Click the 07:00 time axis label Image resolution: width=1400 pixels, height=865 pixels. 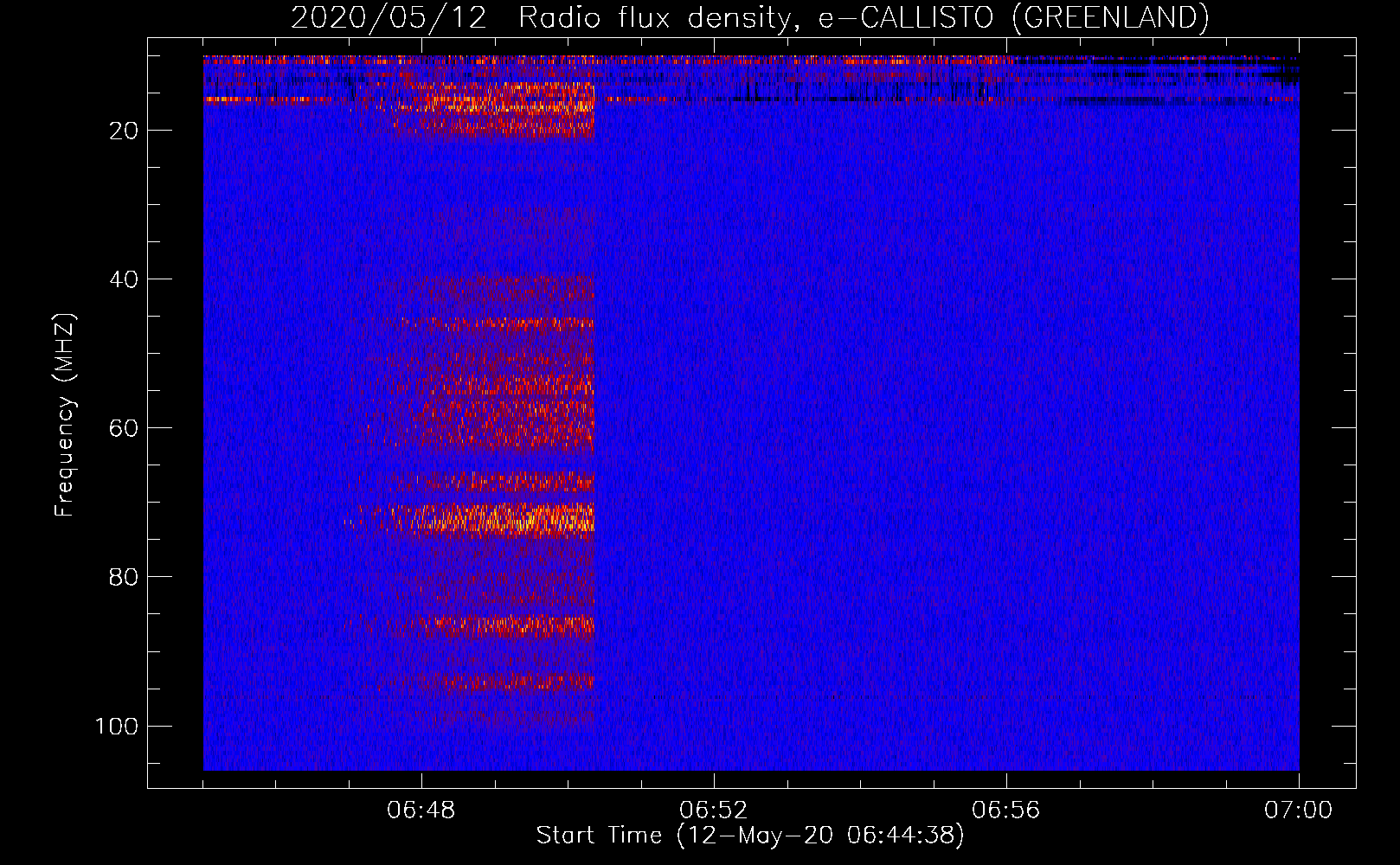coord(1299,811)
